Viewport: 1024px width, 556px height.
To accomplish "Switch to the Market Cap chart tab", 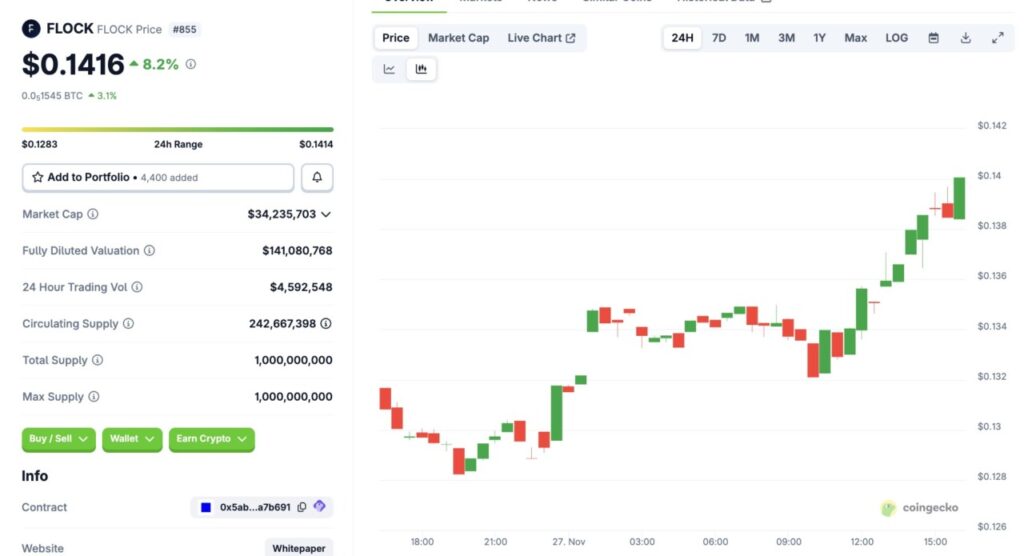I will 458,38.
